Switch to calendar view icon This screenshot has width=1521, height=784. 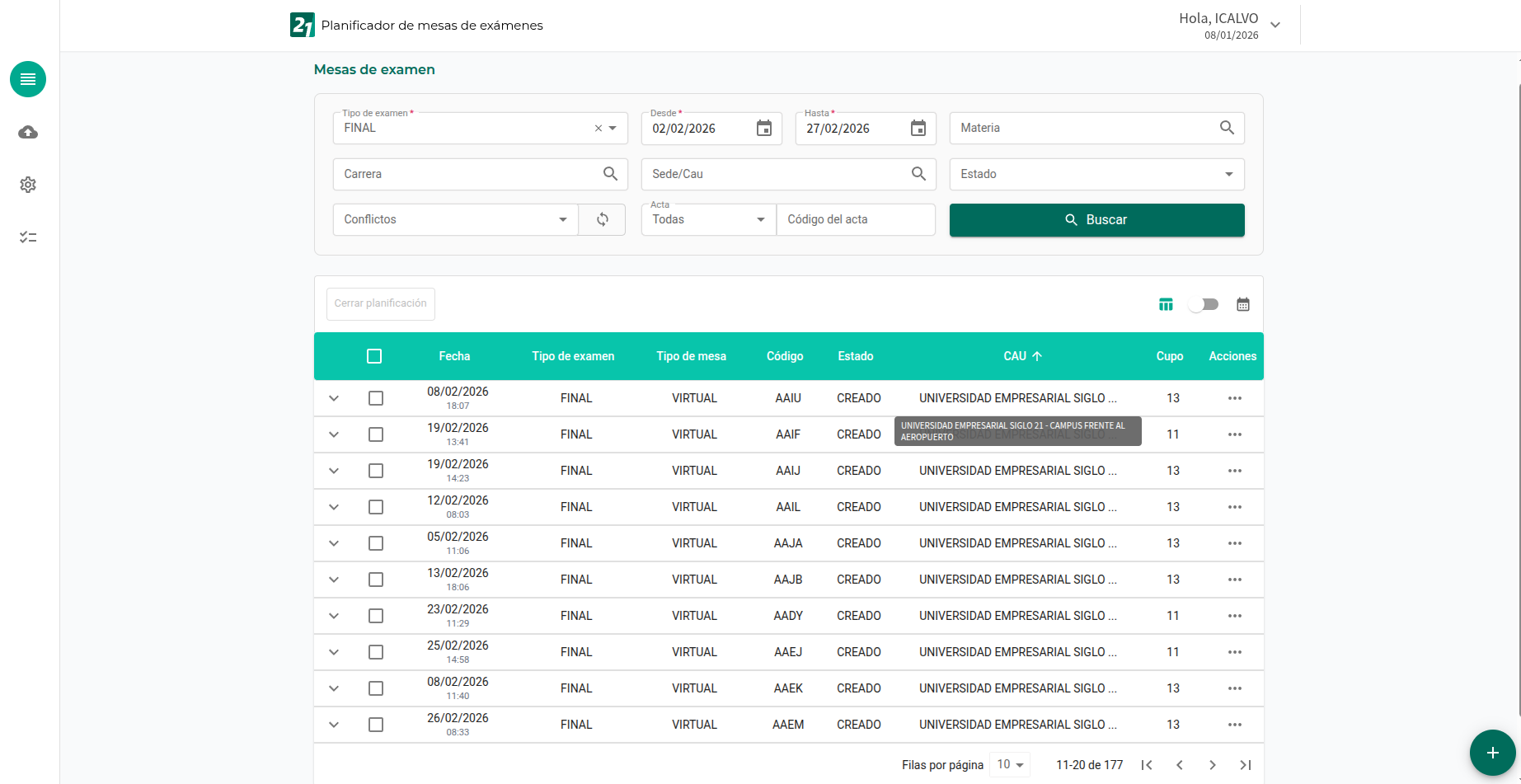pyautogui.click(x=1242, y=304)
